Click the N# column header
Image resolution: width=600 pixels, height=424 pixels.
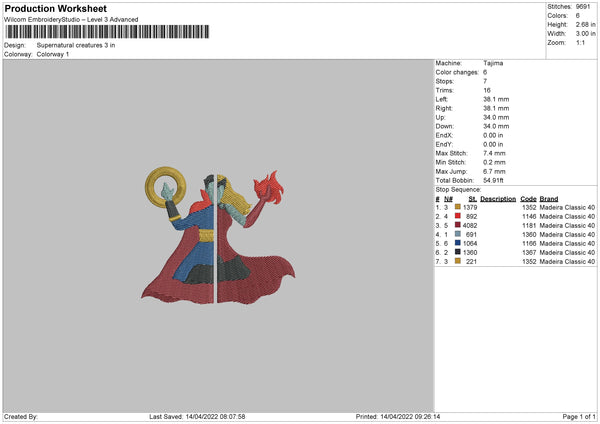click(448, 198)
